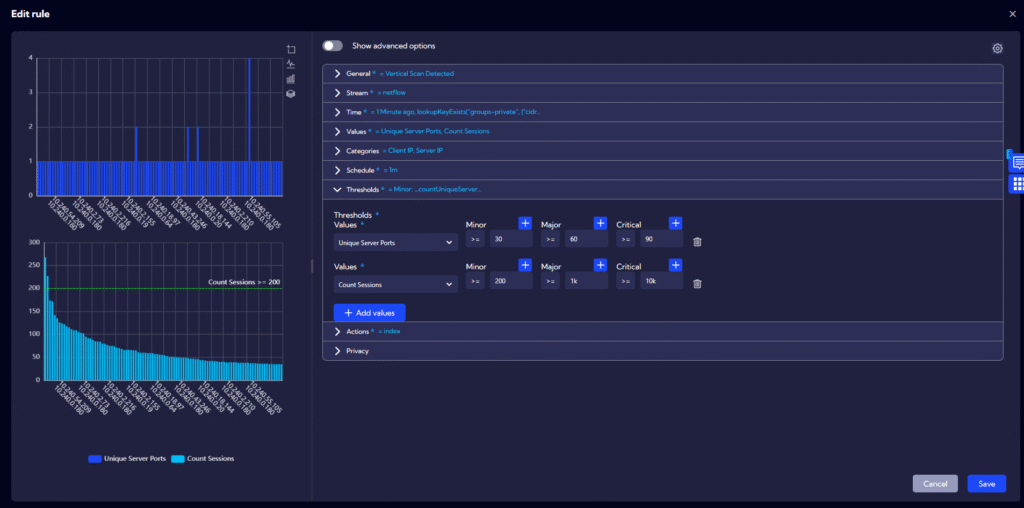Open the chat message icon on the right edge
Screen dimensions: 1024x508
tap(1018, 163)
